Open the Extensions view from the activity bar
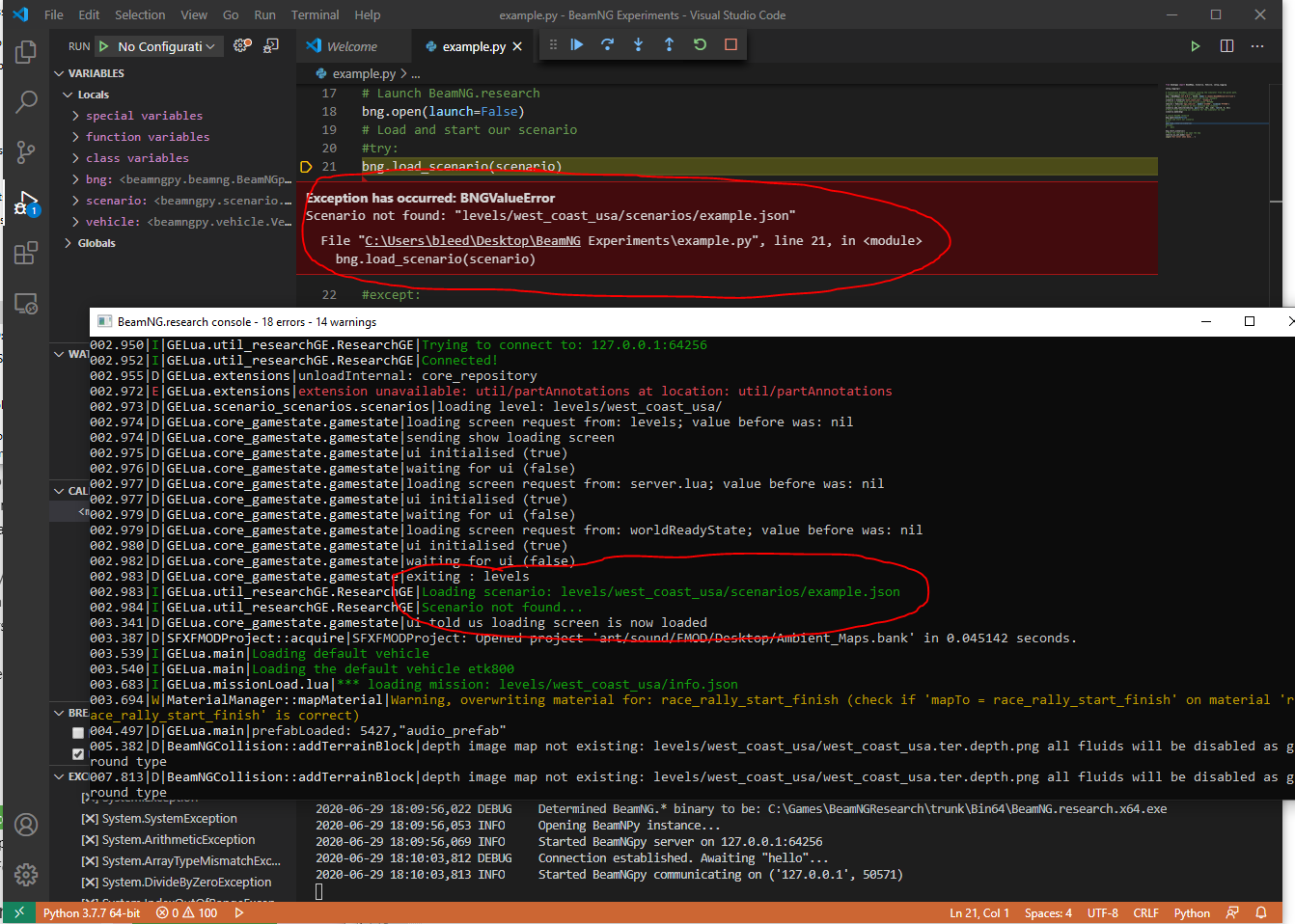The width and height of the screenshot is (1295, 924). click(x=26, y=254)
